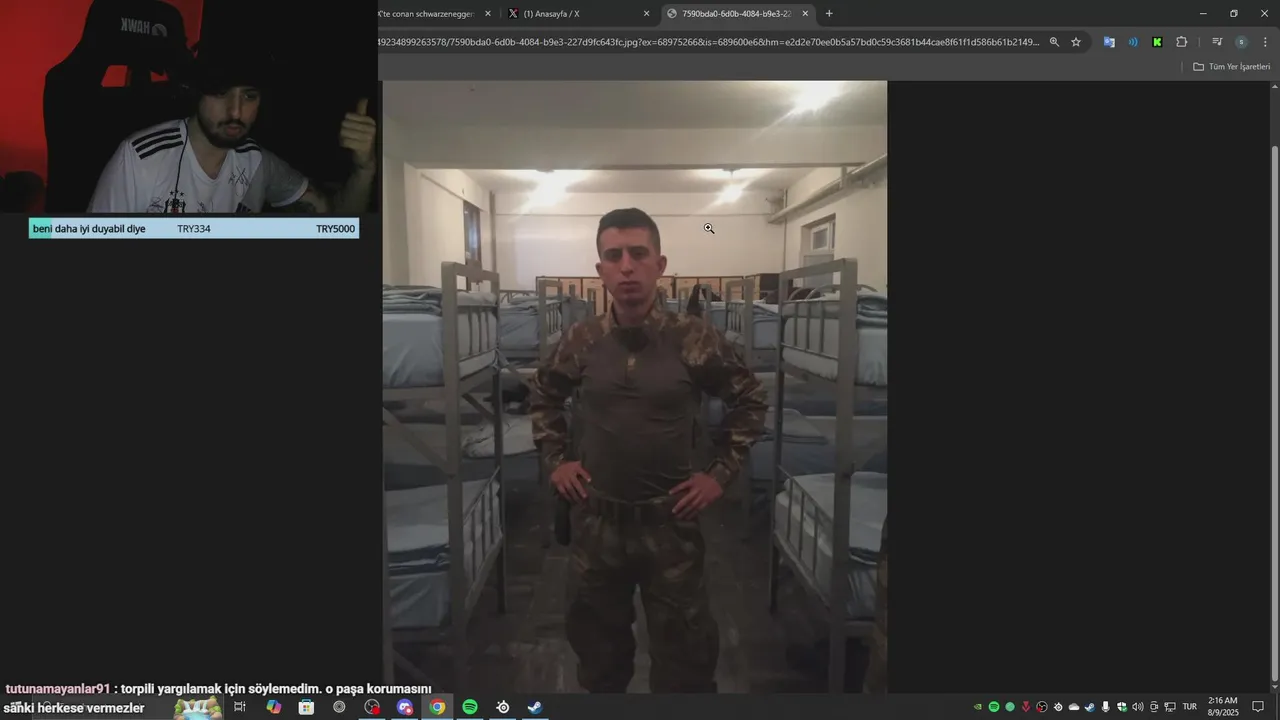The width and height of the screenshot is (1280, 720).
Task: Open a new tab with plus button
Action: point(829,14)
